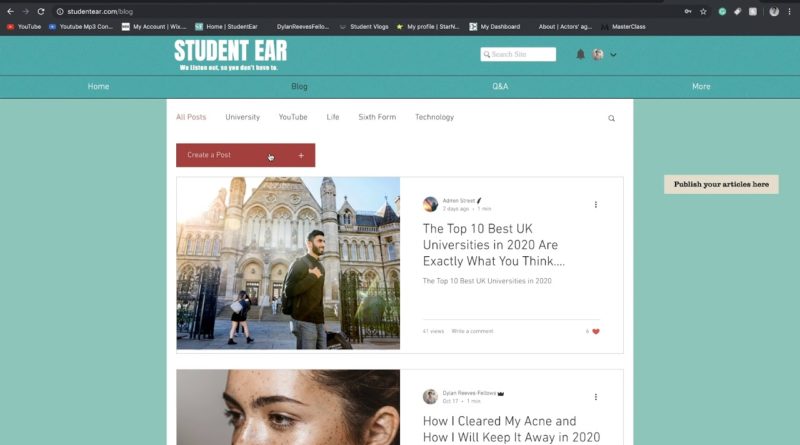This screenshot has height=445, width=800.
Task: Click Write a comment on universities post
Action: (x=472, y=331)
